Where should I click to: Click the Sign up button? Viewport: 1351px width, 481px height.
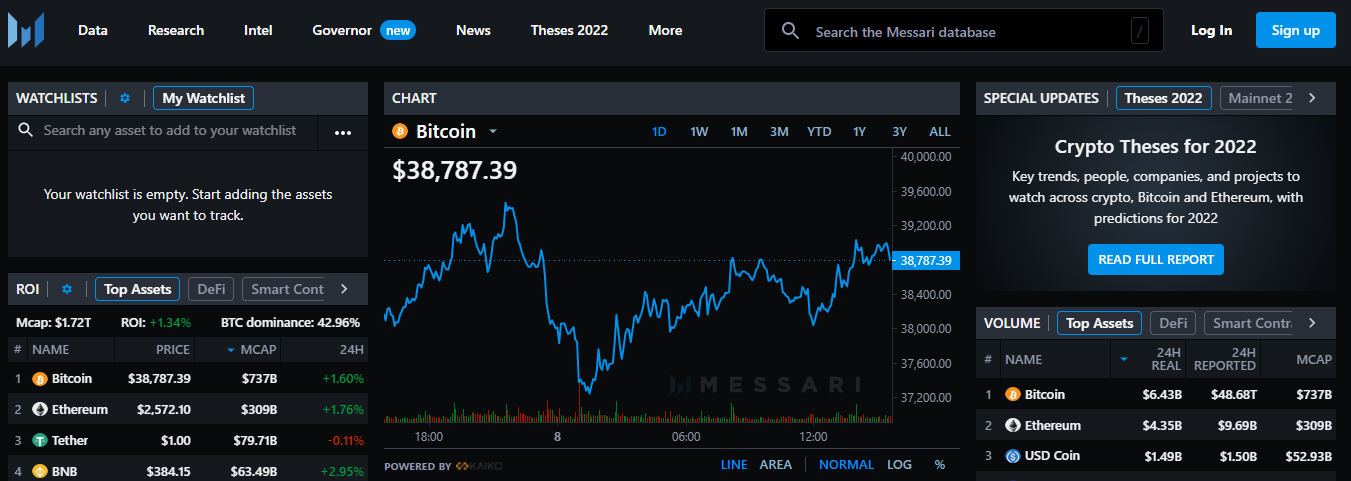[1296, 30]
